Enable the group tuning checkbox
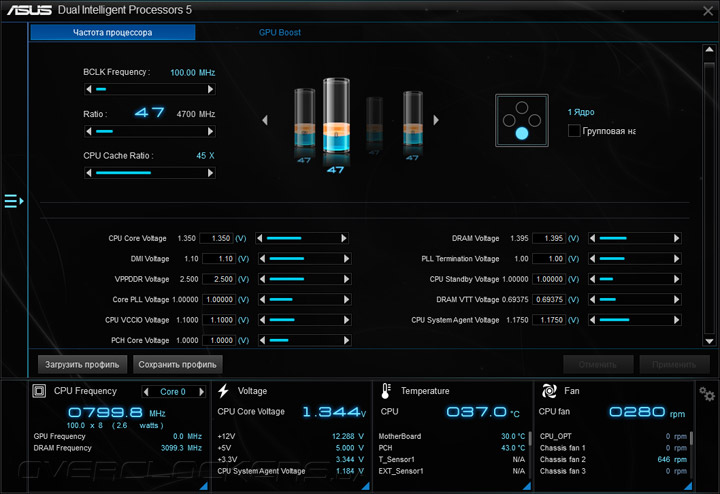Screen dimensions: 720x494 coord(574,131)
